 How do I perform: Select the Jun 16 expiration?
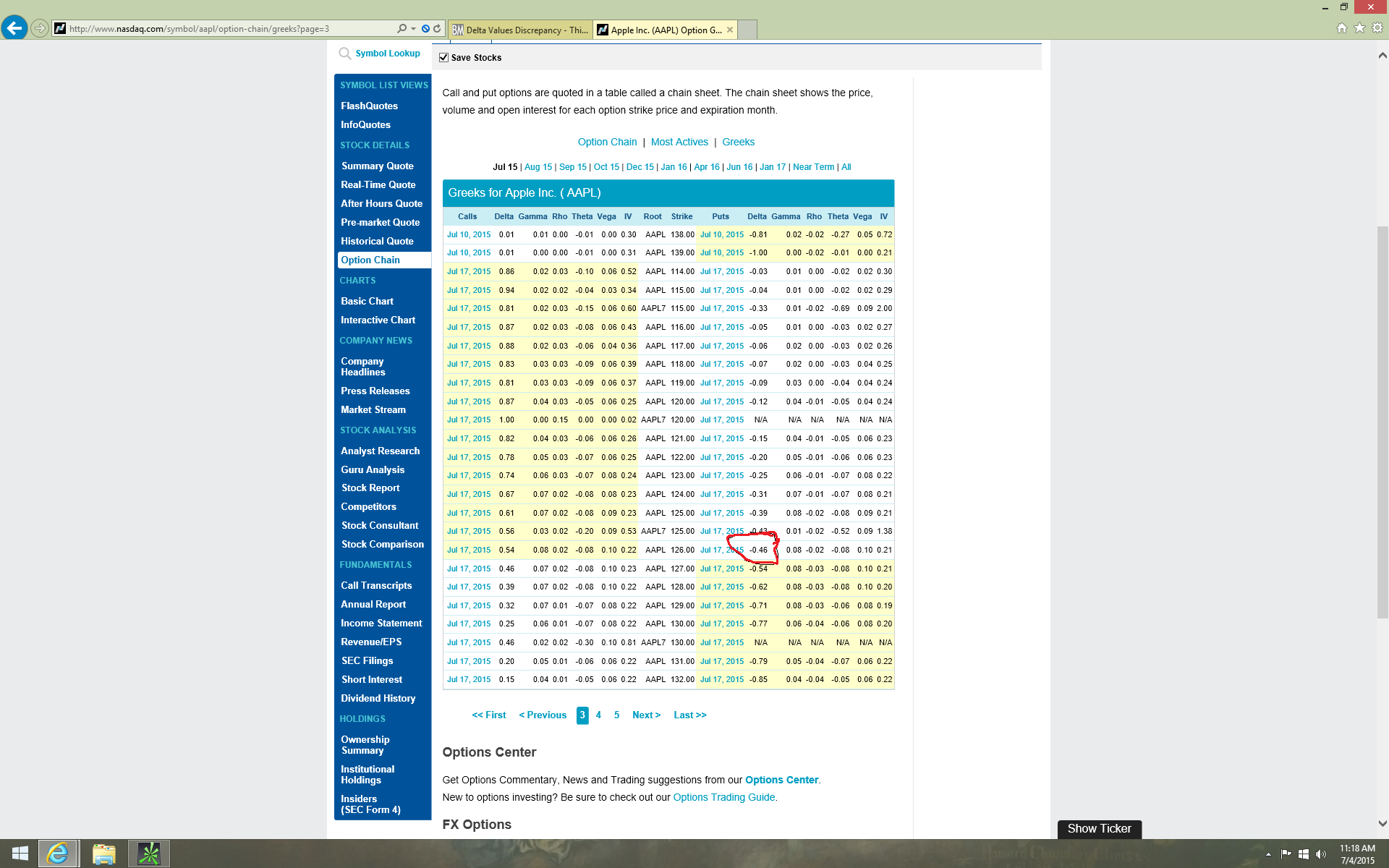coord(739,167)
